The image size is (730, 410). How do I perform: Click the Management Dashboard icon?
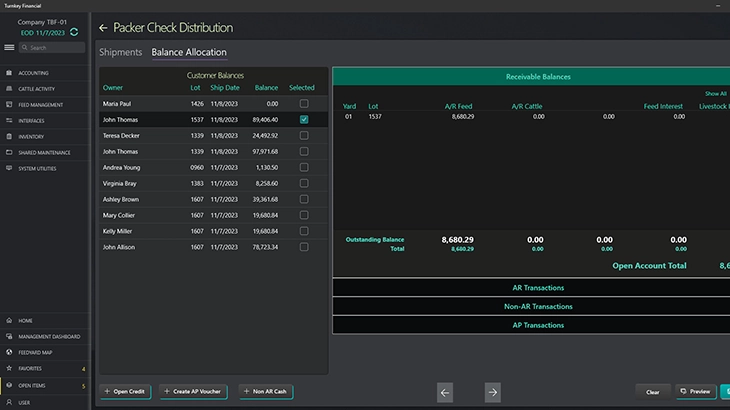point(9,336)
